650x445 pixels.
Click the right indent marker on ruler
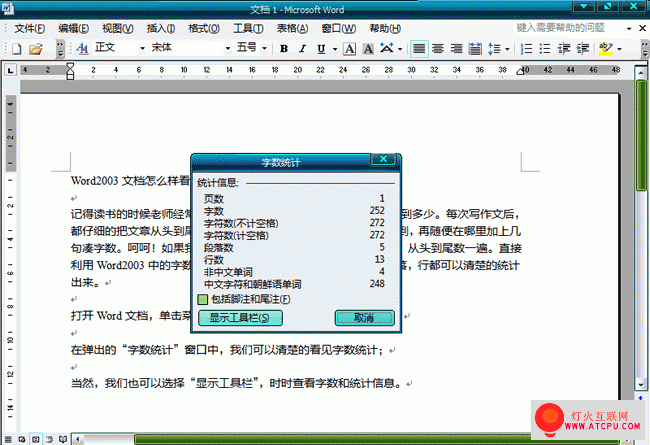click(x=520, y=72)
